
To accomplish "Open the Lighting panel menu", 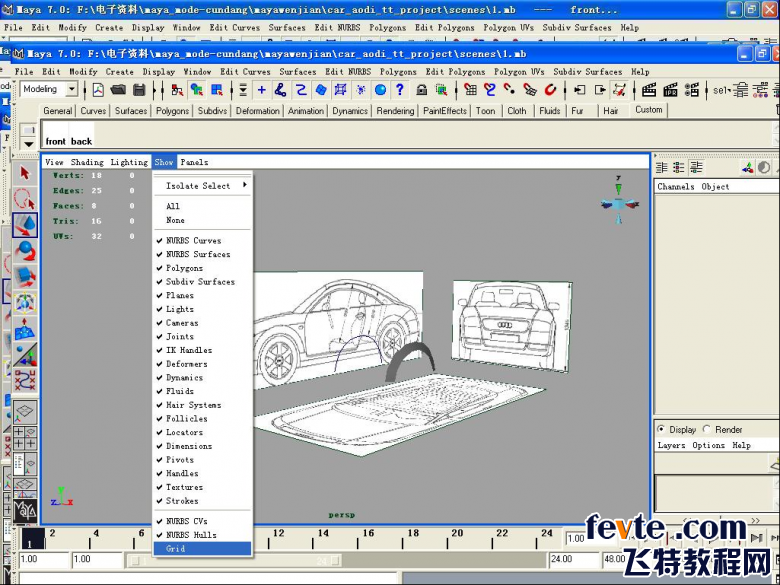I will (129, 162).
